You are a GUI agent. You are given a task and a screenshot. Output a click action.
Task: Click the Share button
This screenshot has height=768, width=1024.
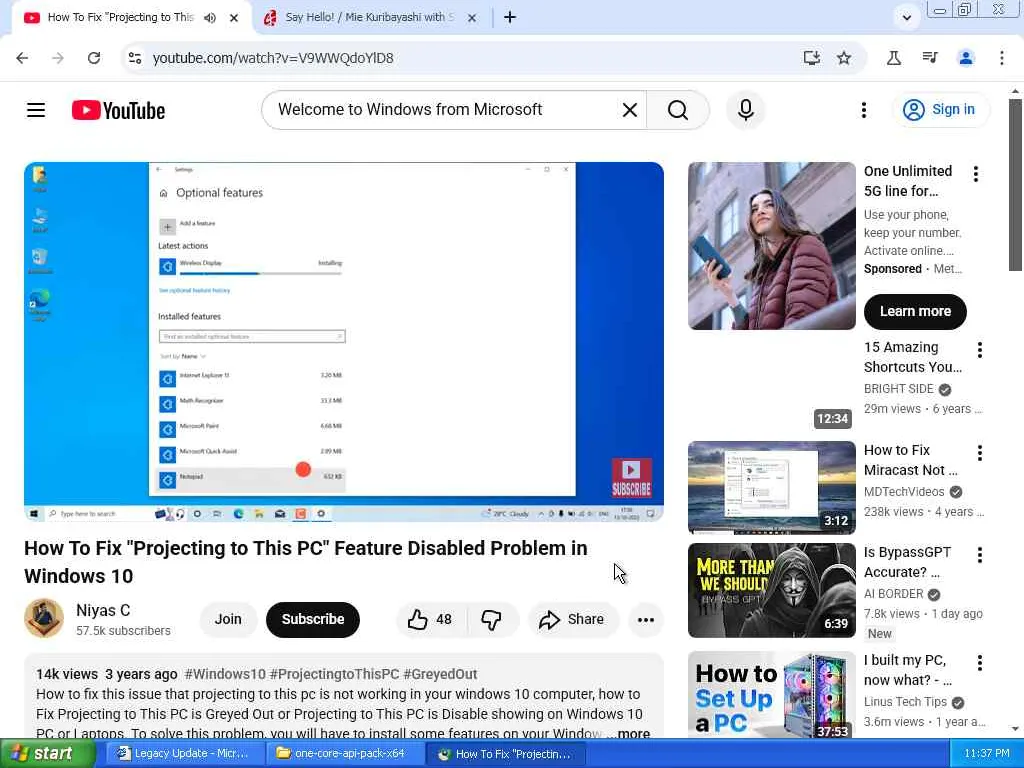coord(572,619)
